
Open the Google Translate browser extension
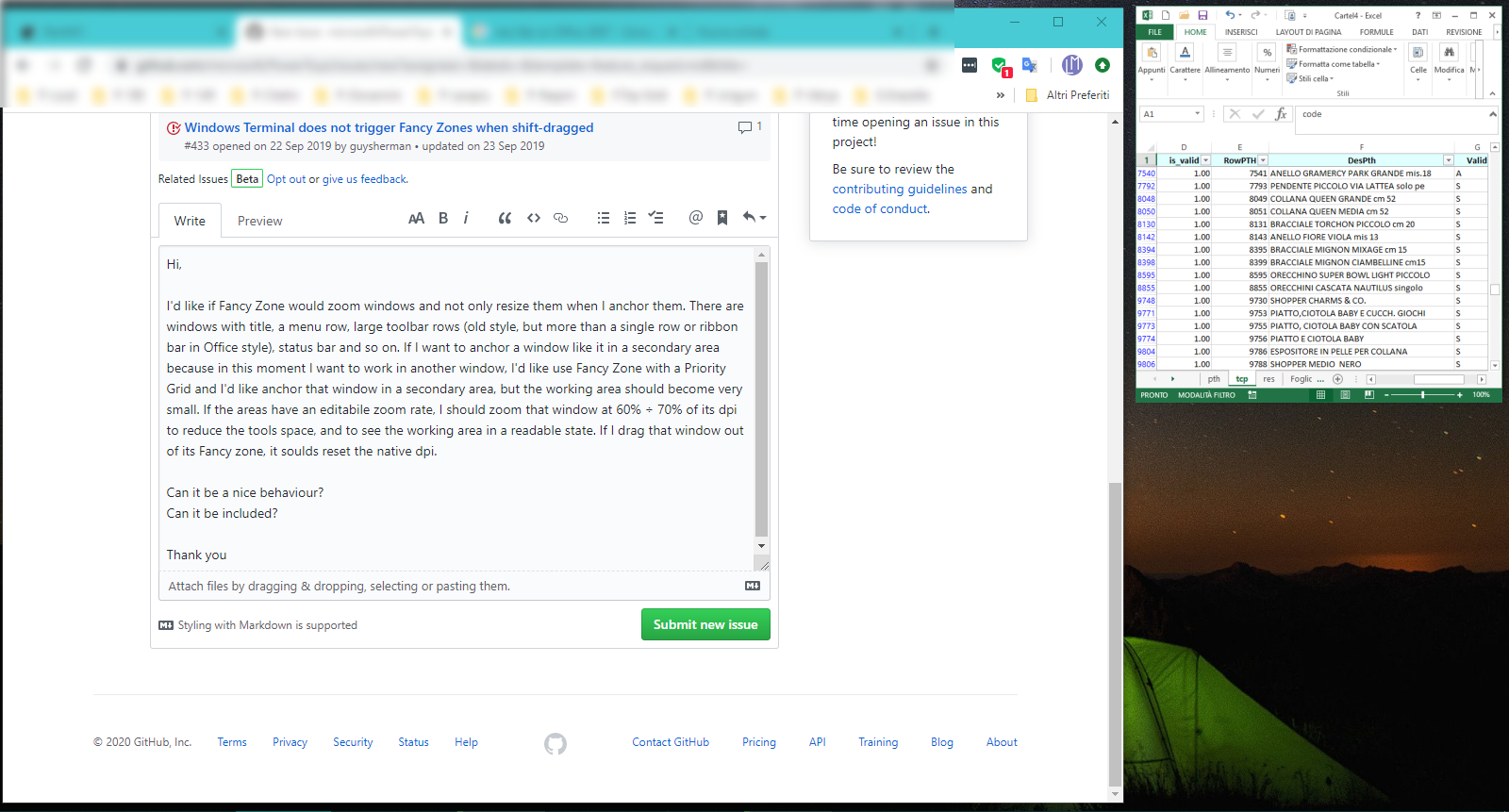point(1030,65)
